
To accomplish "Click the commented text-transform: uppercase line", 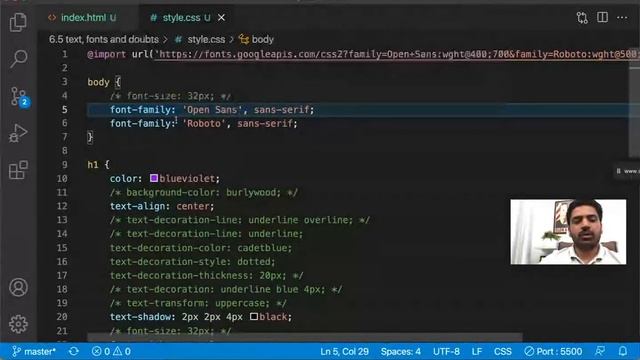I will [x=198, y=303].
